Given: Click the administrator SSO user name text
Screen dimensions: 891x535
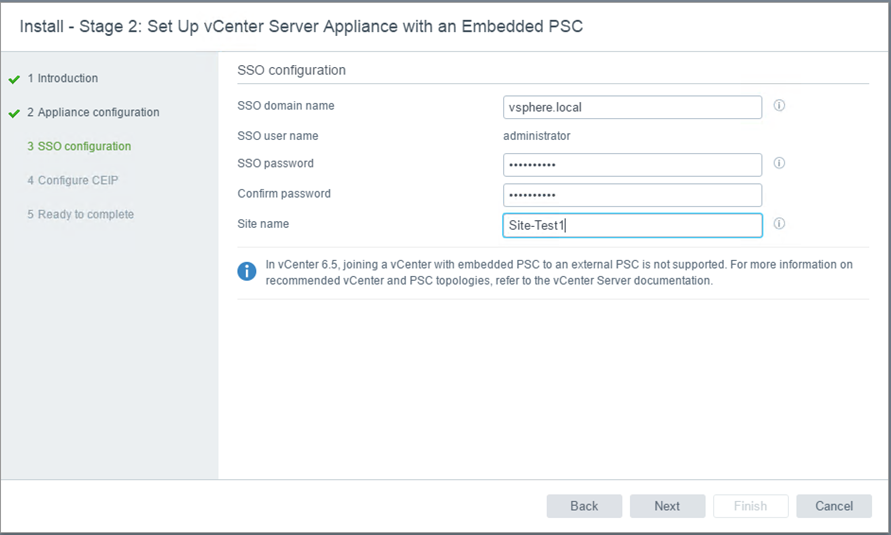Looking at the screenshot, I should 537,136.
